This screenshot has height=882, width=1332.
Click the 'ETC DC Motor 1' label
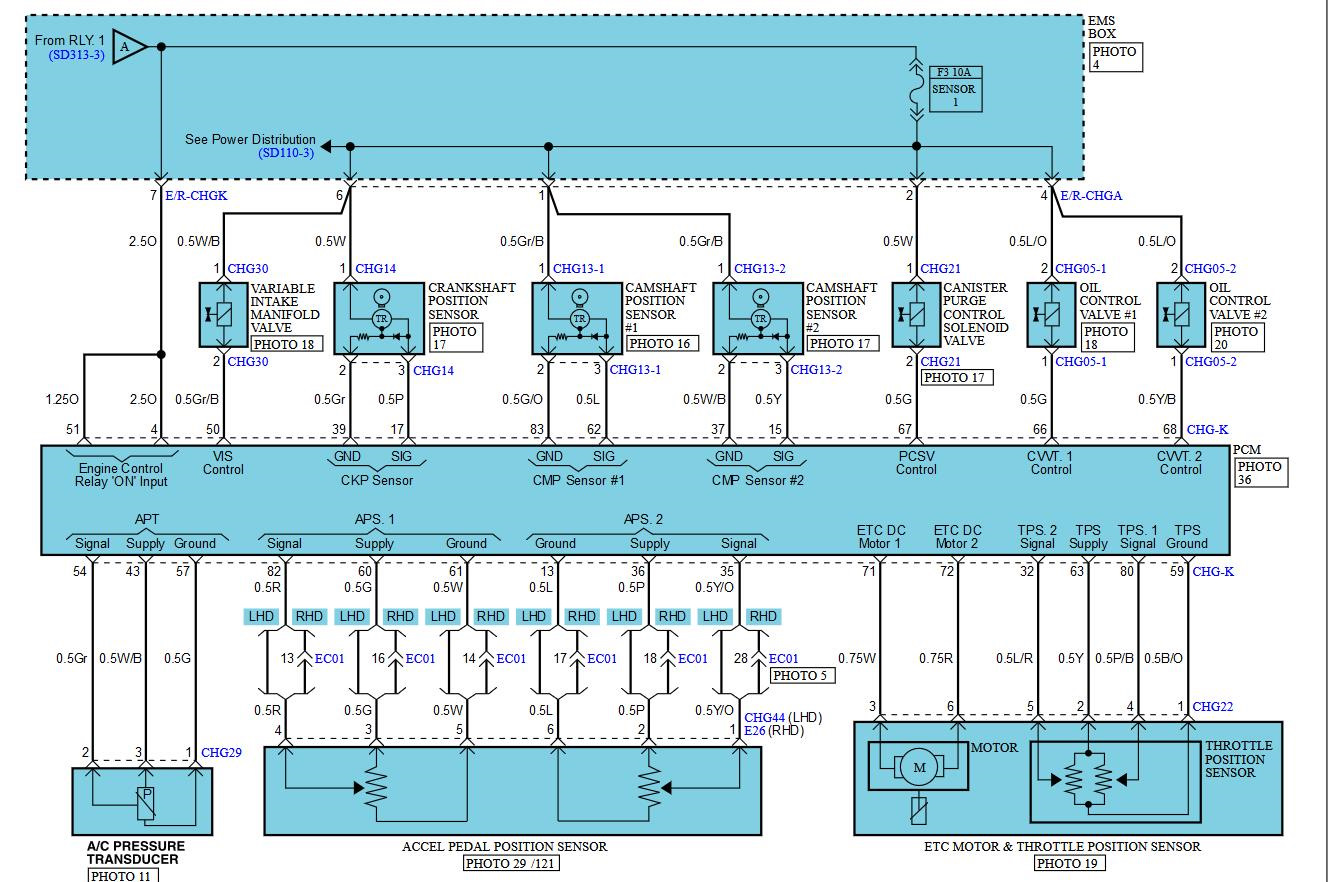point(879,537)
